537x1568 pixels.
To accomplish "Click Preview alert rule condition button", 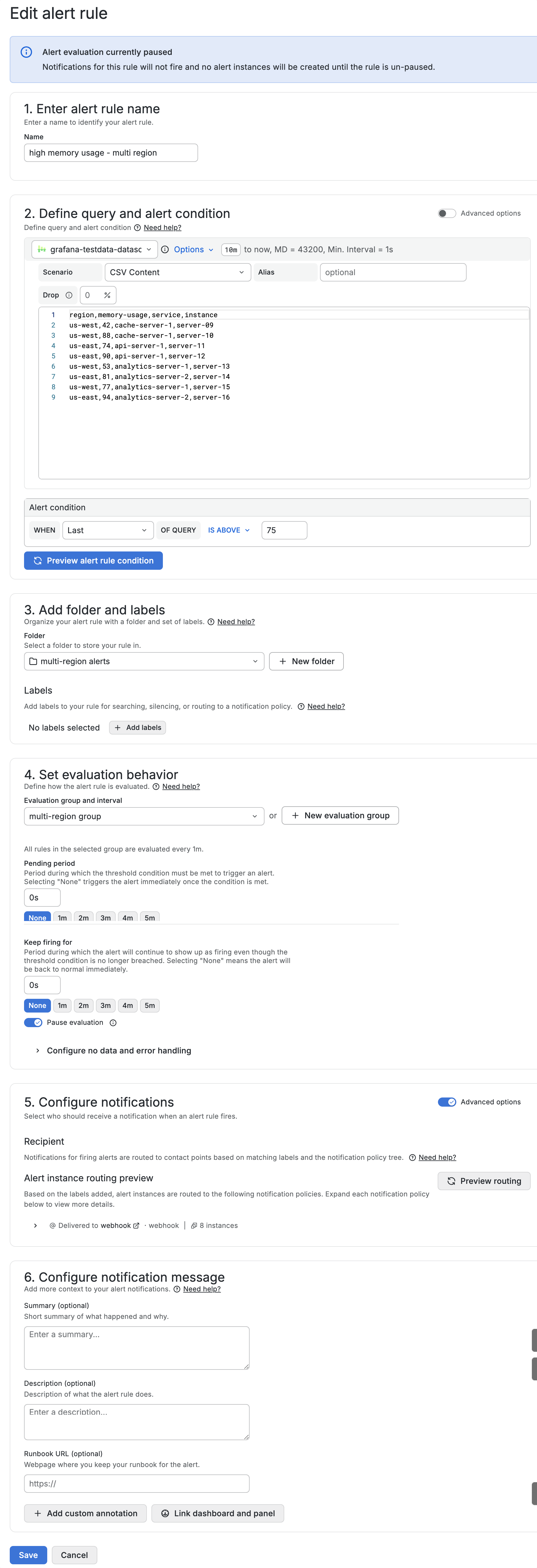I will [93, 561].
